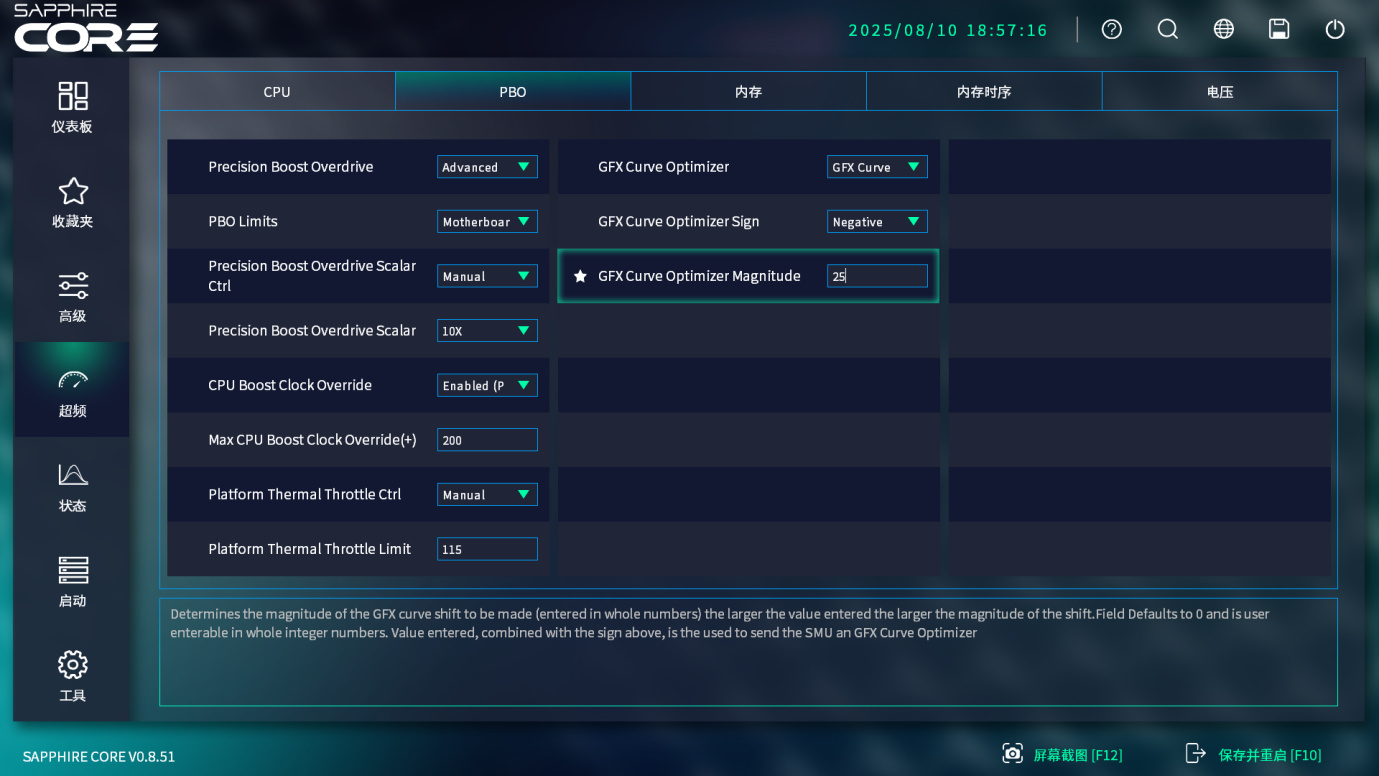Expand the 10X Overdrive Scalar dropdown
The height and width of the screenshot is (776, 1379).
click(487, 331)
